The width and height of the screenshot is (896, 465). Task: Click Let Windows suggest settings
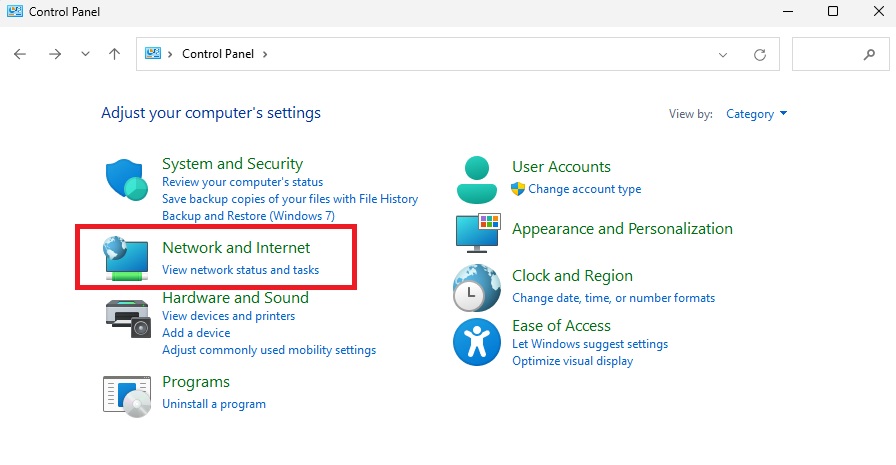[x=590, y=344]
